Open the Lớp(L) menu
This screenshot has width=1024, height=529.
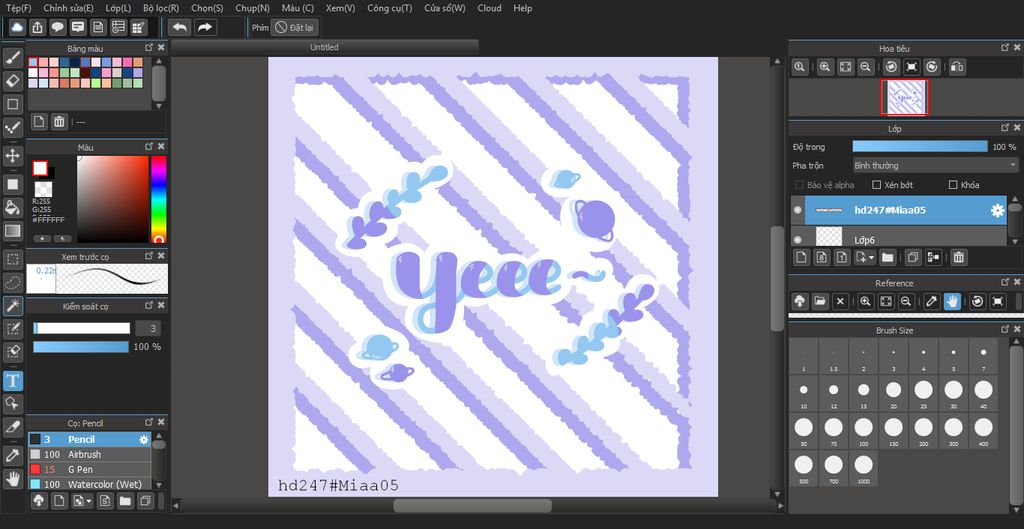click(118, 8)
